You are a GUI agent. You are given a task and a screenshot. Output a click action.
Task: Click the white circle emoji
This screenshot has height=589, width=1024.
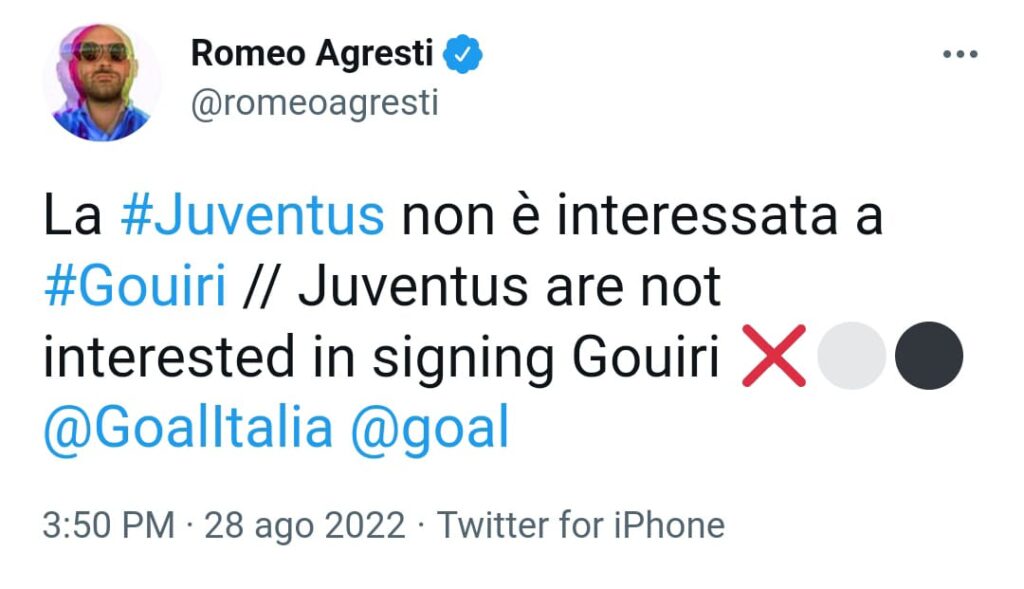pyautogui.click(x=851, y=358)
